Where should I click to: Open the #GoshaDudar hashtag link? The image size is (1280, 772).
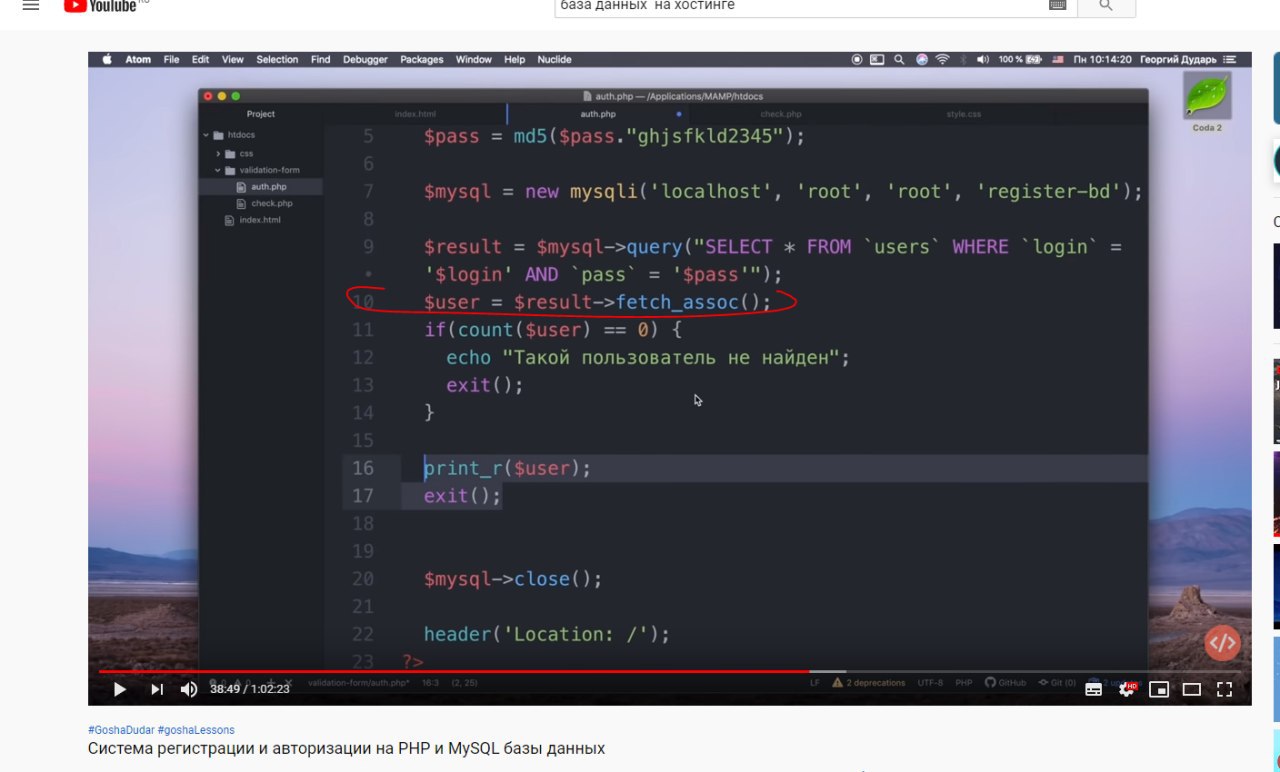[x=121, y=730]
